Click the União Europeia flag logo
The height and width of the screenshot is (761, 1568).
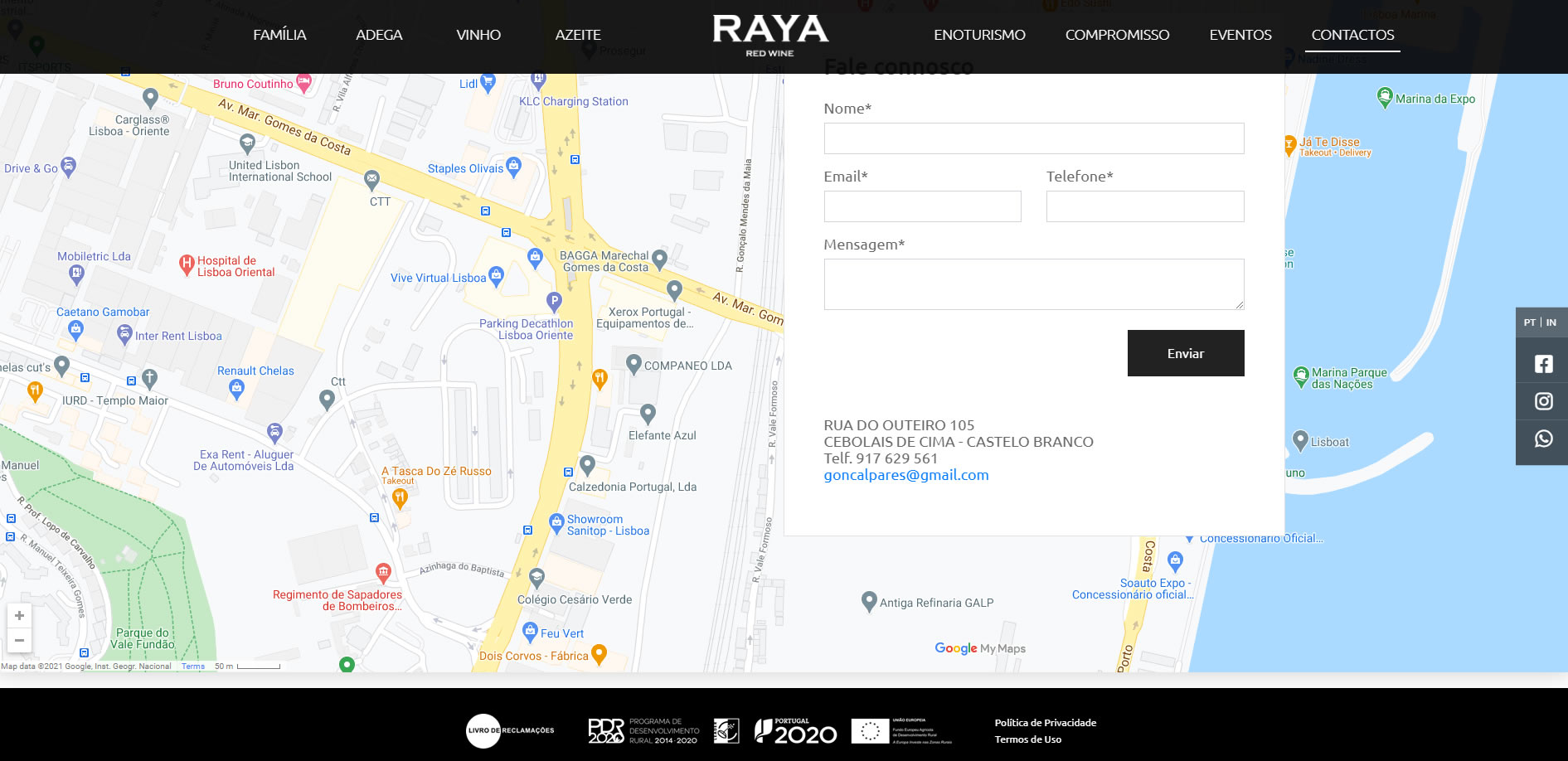(901, 730)
